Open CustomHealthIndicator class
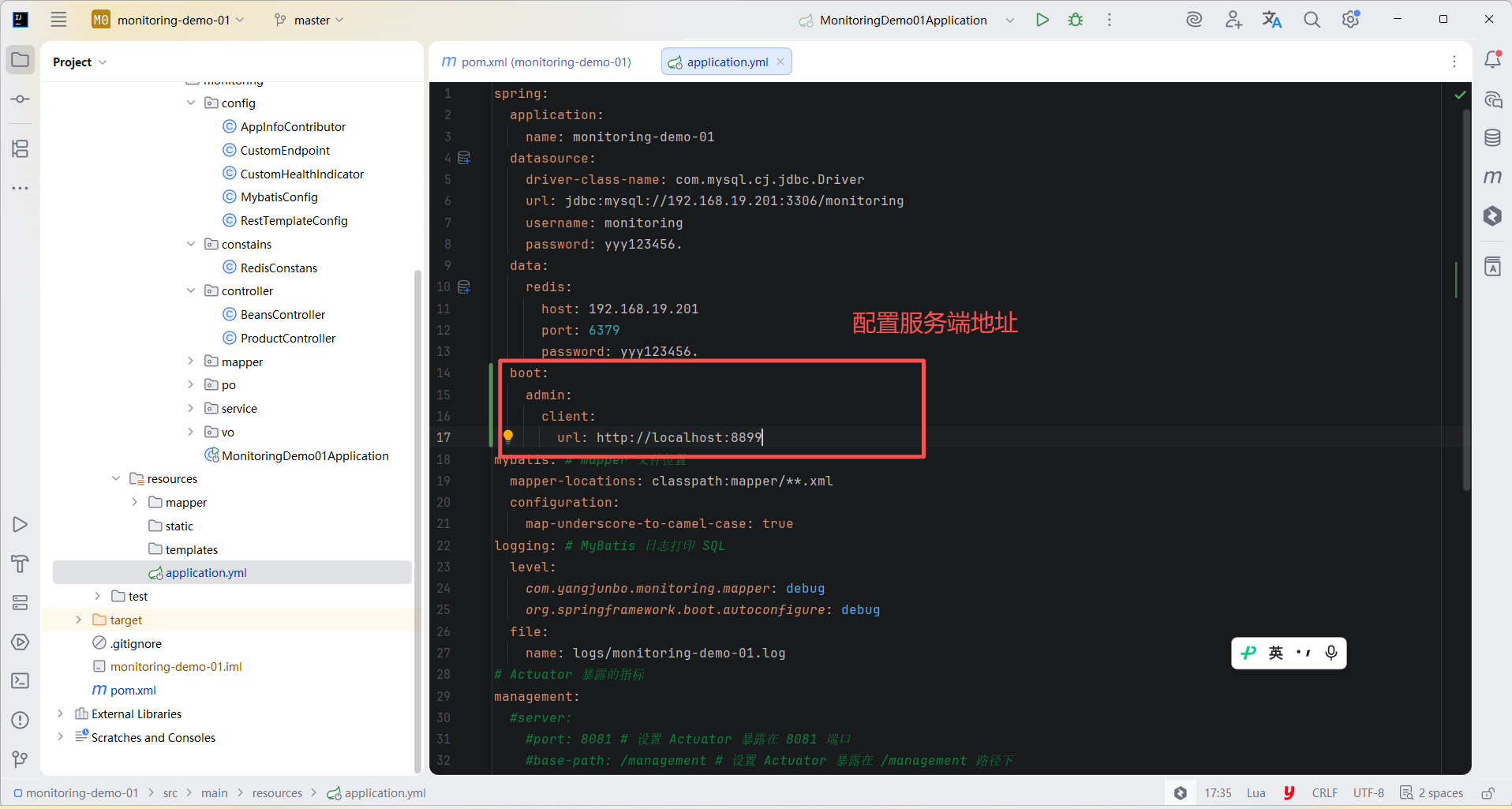This screenshot has width=1512, height=809. (x=302, y=174)
